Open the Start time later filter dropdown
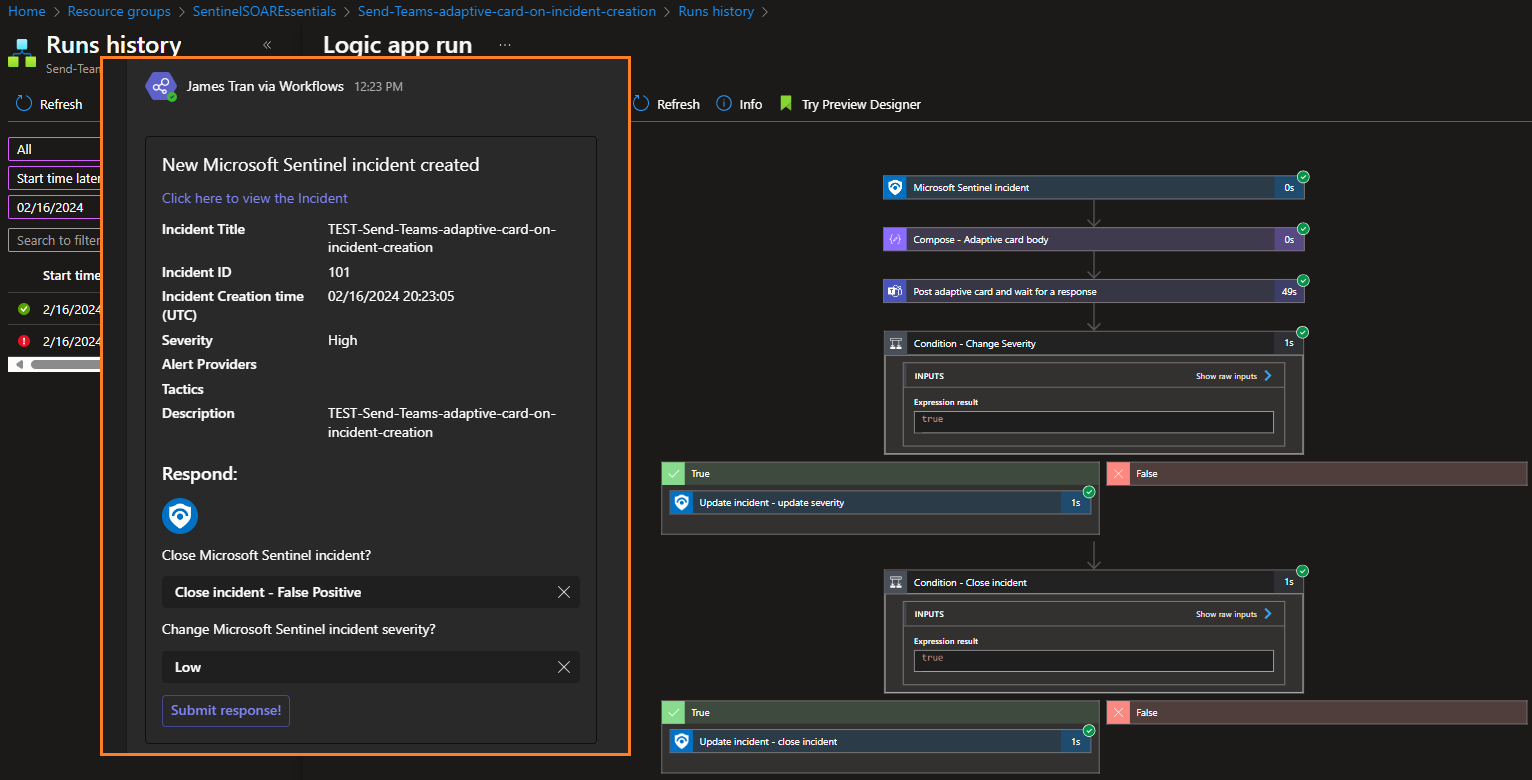Screen dimensions: 1532x780 click(x=55, y=178)
